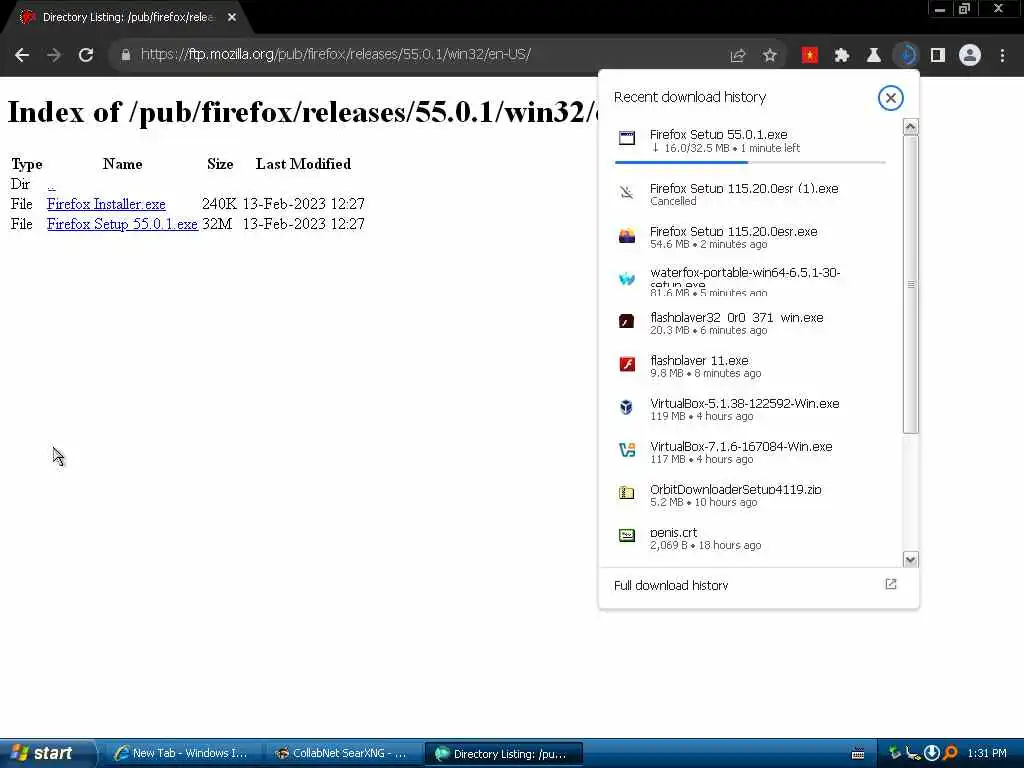Click the Directory Listing taskbar item
The image size is (1024, 768).
tap(502, 754)
